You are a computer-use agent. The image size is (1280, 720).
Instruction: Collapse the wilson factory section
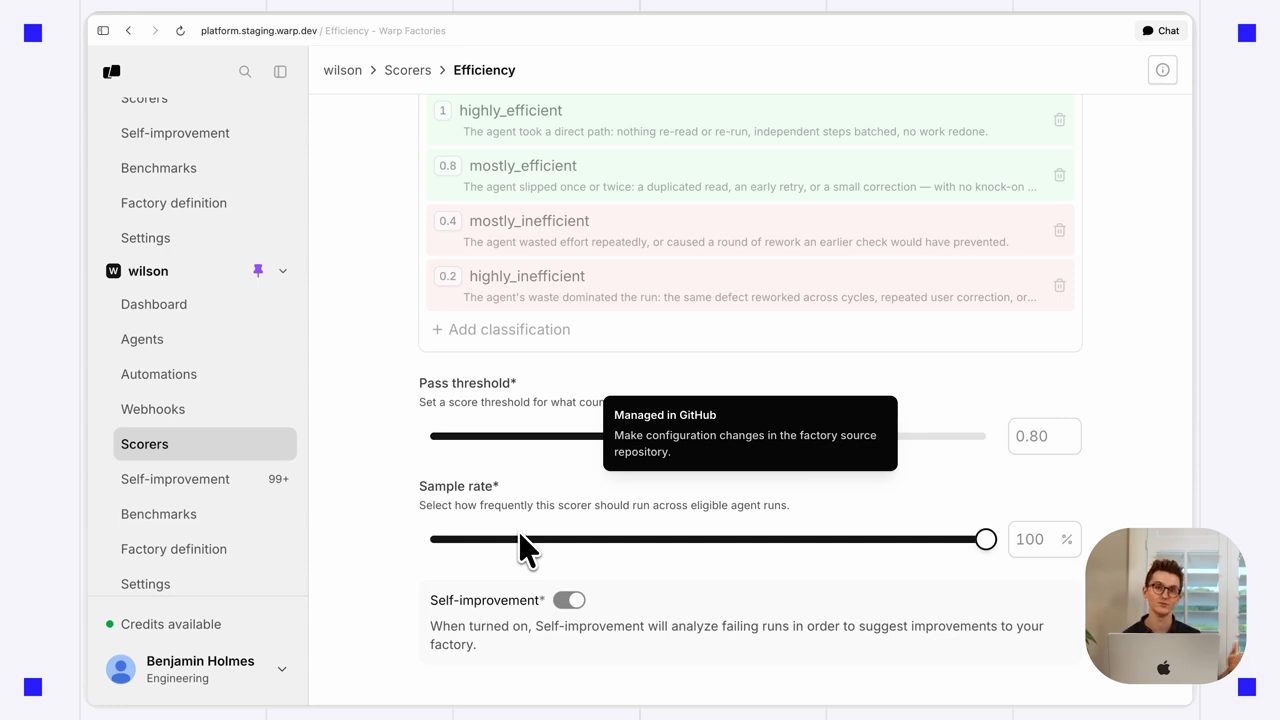coord(283,271)
